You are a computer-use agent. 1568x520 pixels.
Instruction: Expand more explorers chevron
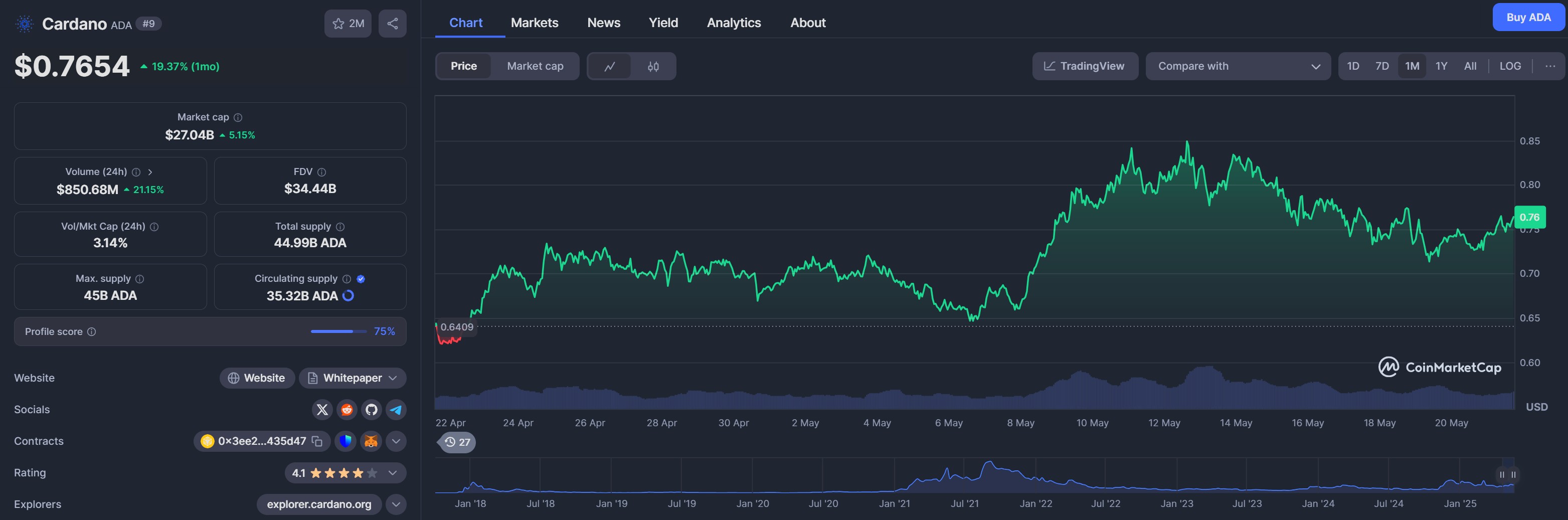pyautogui.click(x=396, y=505)
